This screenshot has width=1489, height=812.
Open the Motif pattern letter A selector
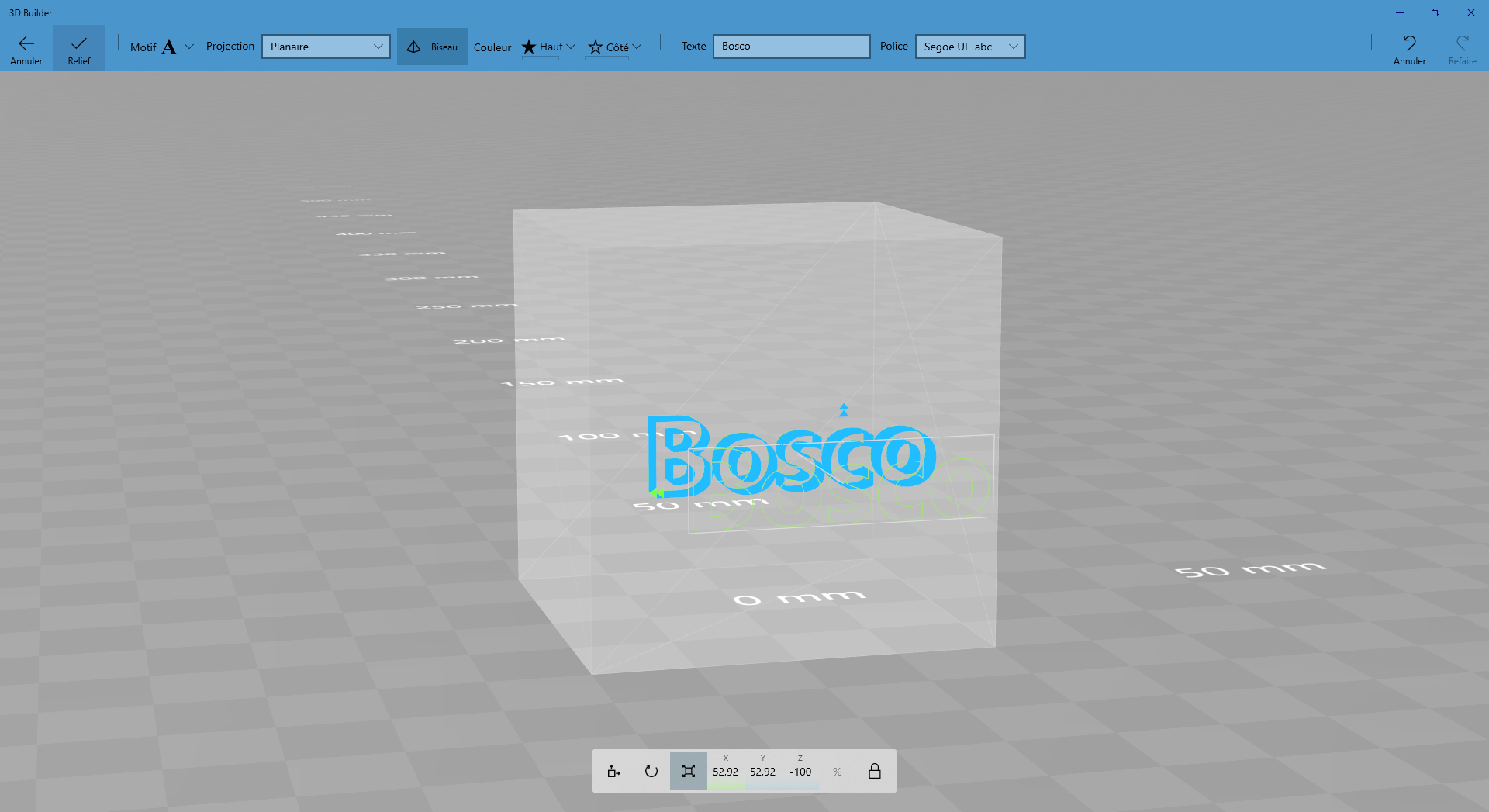tap(169, 47)
